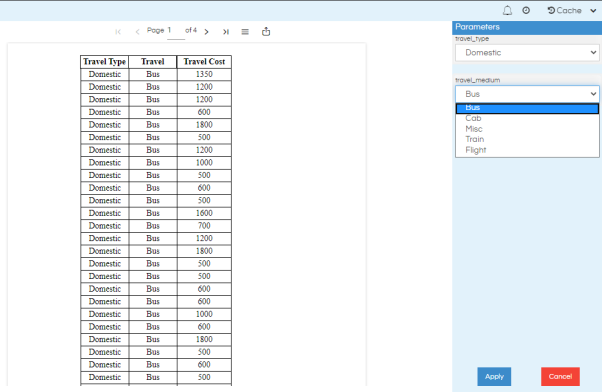Select Flight option in dropdown list
Image resolution: width=602 pixels, height=392 pixels.
click(527, 150)
